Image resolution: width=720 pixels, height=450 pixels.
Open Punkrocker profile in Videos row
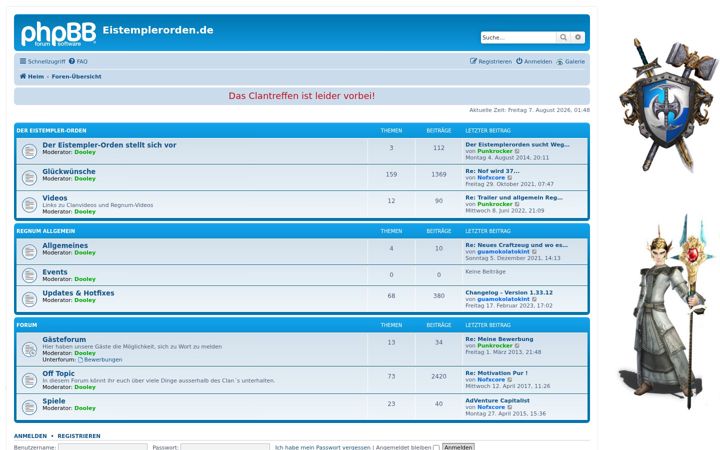click(495, 204)
